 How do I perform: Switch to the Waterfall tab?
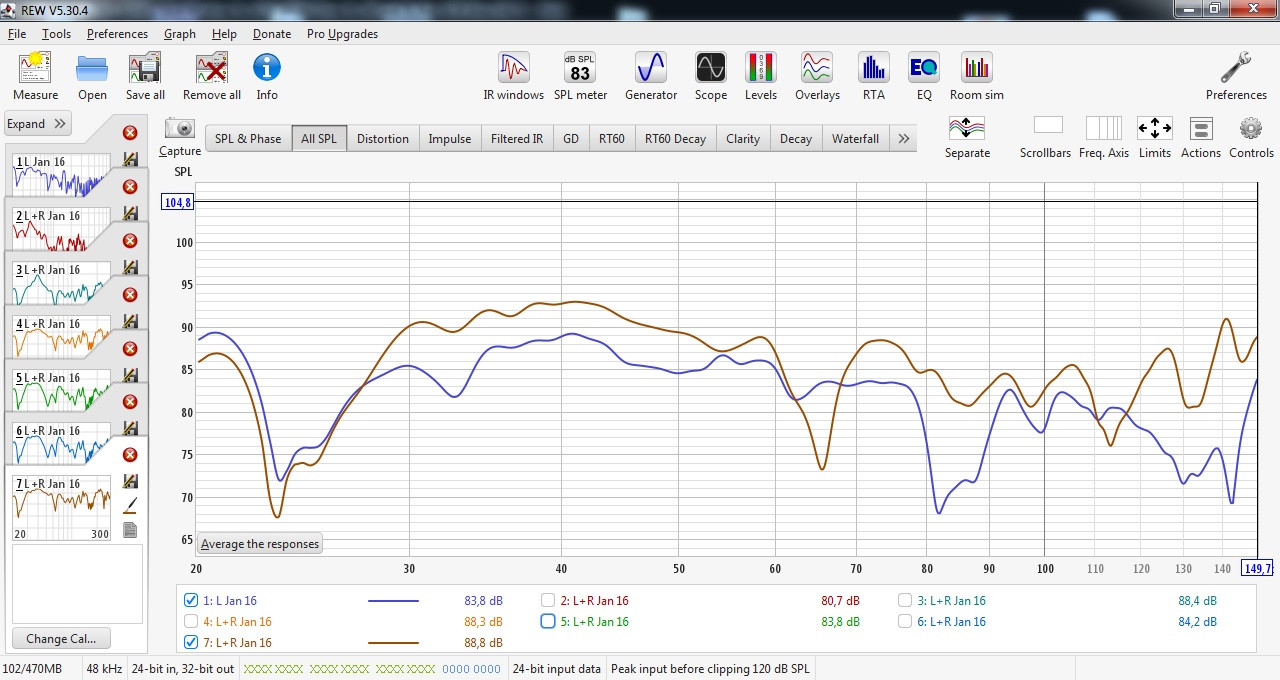855,139
